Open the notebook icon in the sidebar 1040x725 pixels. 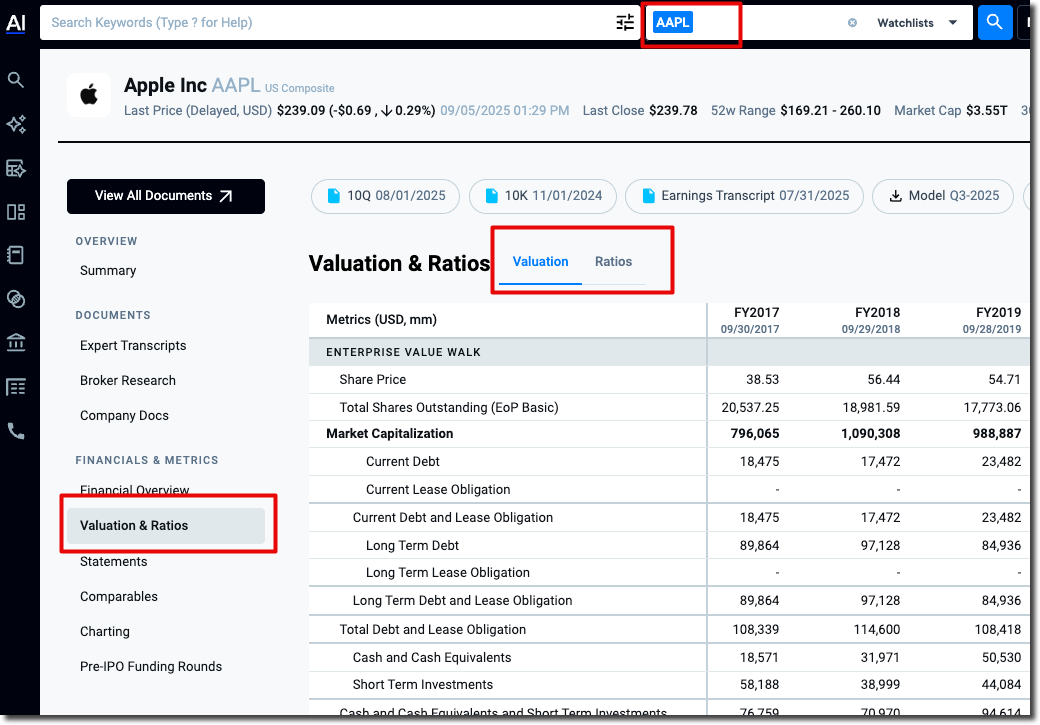16,255
